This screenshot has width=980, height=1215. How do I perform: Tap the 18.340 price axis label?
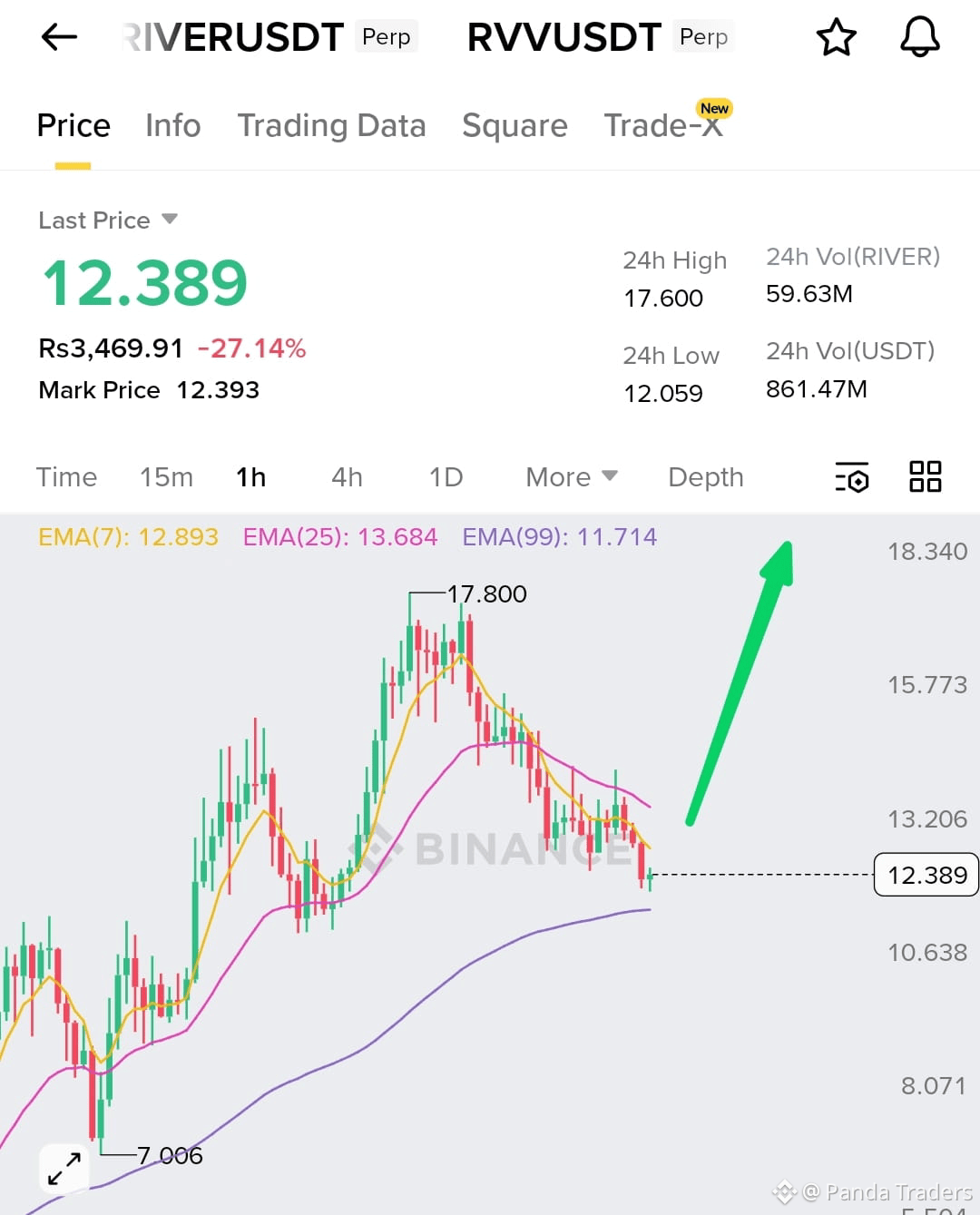click(x=927, y=551)
